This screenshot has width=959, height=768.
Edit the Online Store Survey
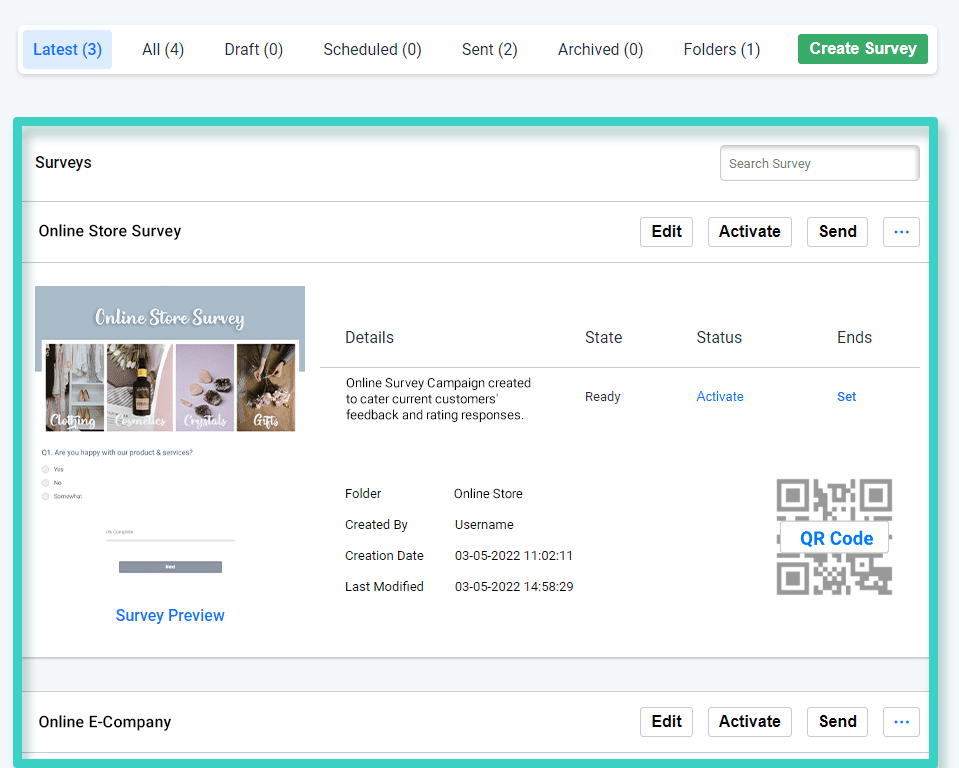point(665,231)
